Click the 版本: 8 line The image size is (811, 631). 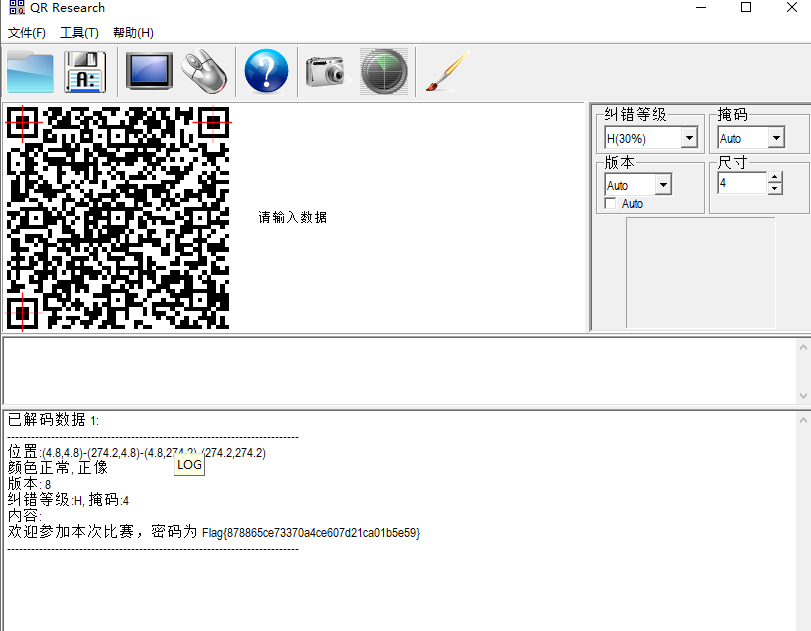[29, 484]
